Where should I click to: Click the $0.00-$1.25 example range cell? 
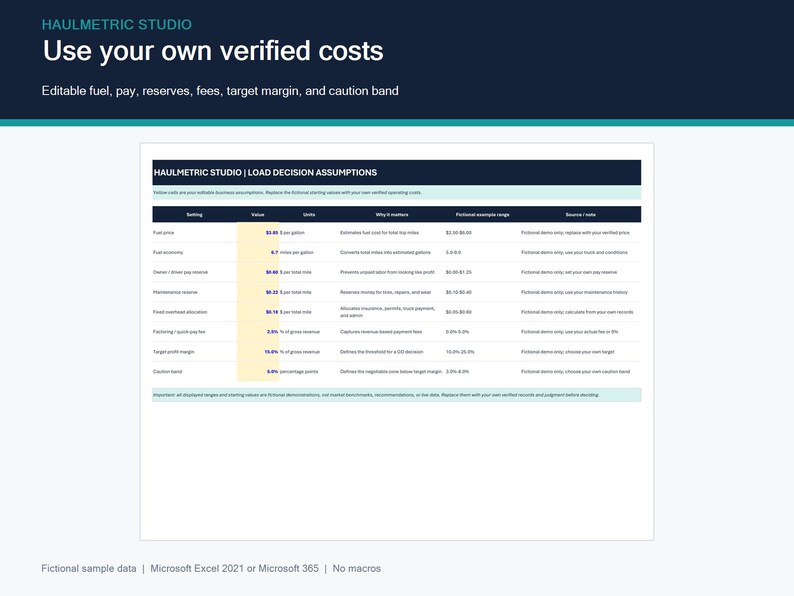click(459, 272)
